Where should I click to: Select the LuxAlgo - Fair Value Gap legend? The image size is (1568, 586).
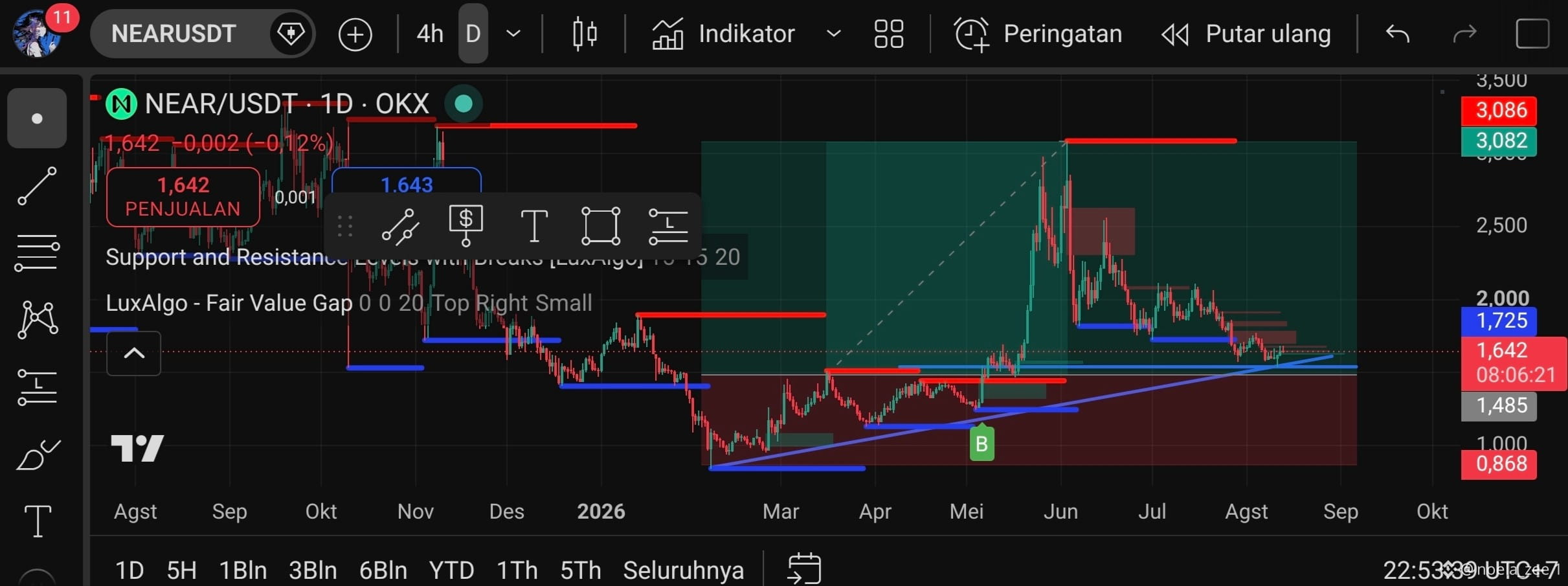(x=349, y=303)
